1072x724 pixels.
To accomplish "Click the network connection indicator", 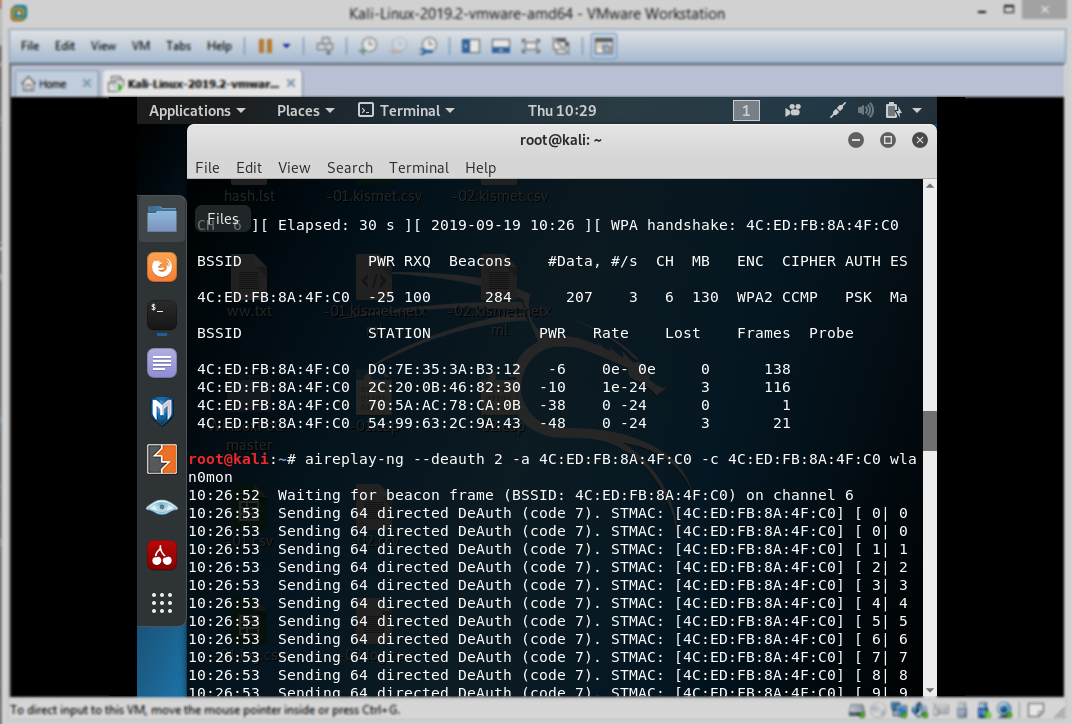I will [837, 110].
